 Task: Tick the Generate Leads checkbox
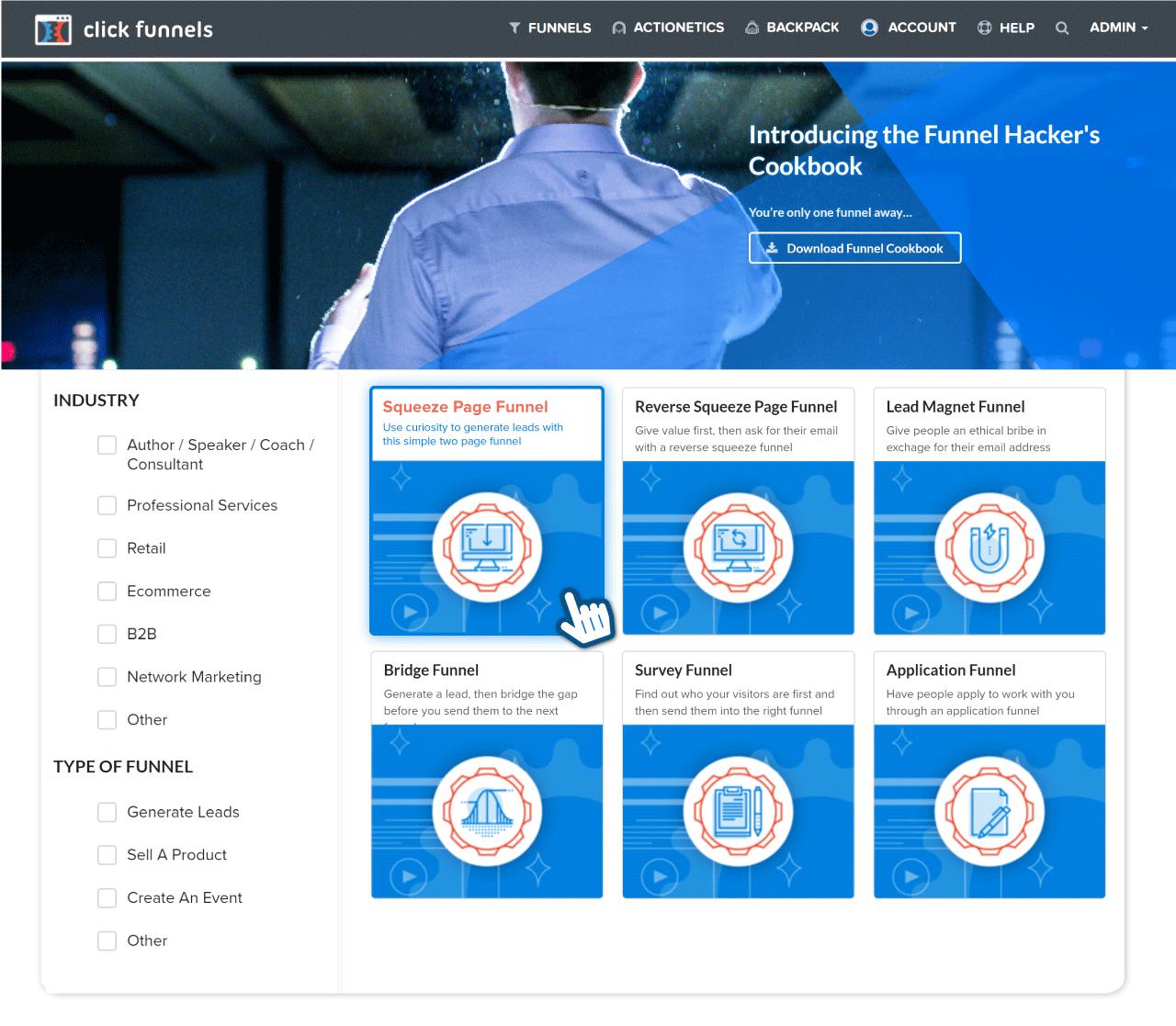107,812
